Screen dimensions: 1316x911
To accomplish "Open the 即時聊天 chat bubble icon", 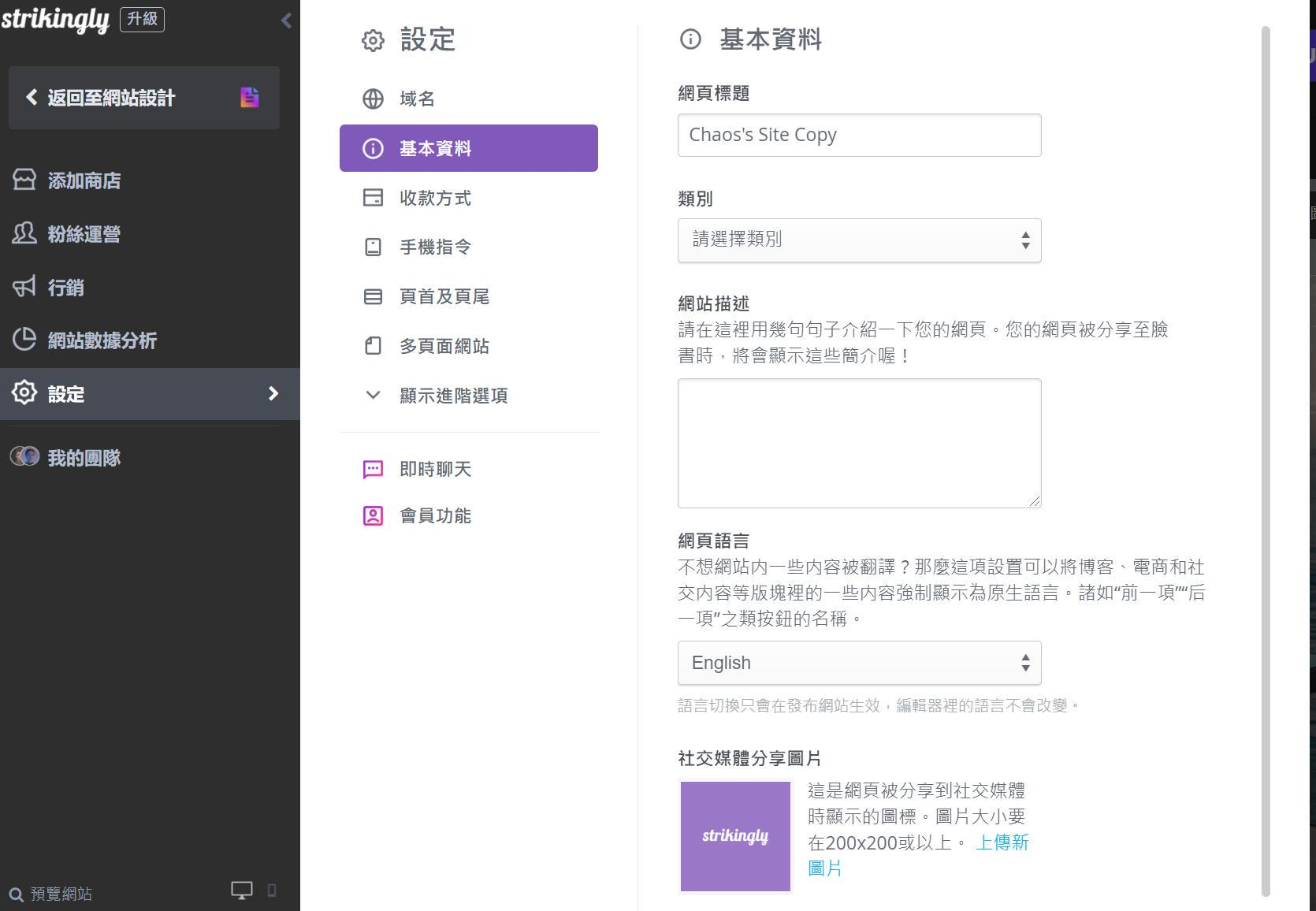I will point(372,469).
